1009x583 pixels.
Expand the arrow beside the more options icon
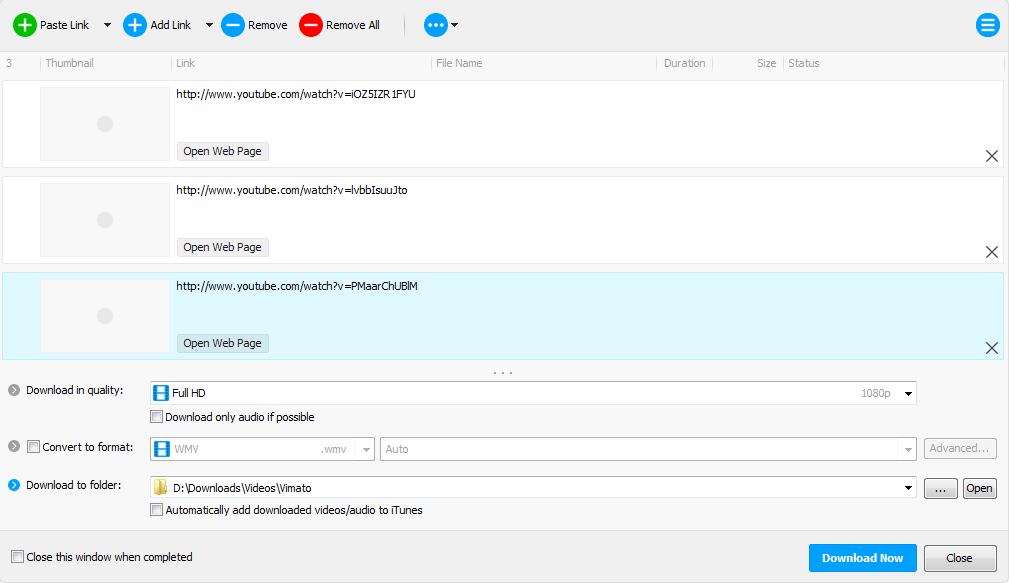(x=454, y=25)
